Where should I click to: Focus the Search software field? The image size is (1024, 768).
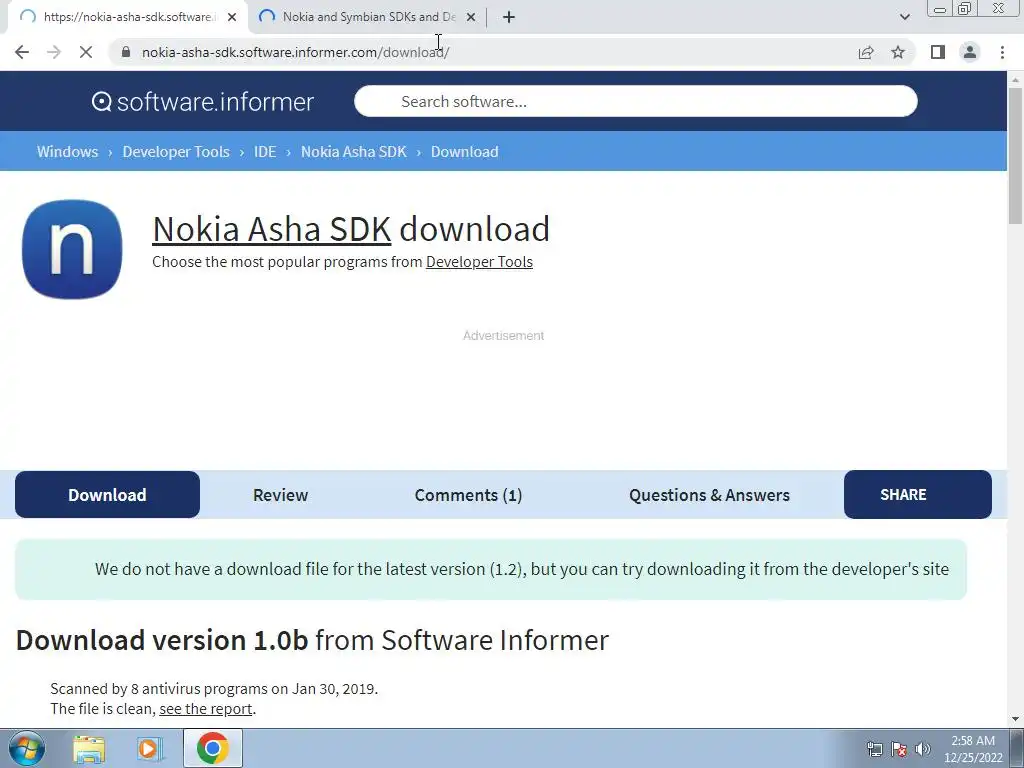(x=635, y=101)
